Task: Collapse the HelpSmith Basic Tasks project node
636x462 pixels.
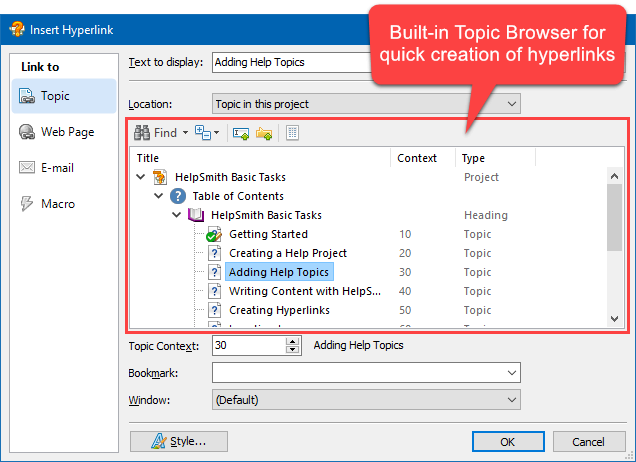Action: pyautogui.click(x=141, y=177)
